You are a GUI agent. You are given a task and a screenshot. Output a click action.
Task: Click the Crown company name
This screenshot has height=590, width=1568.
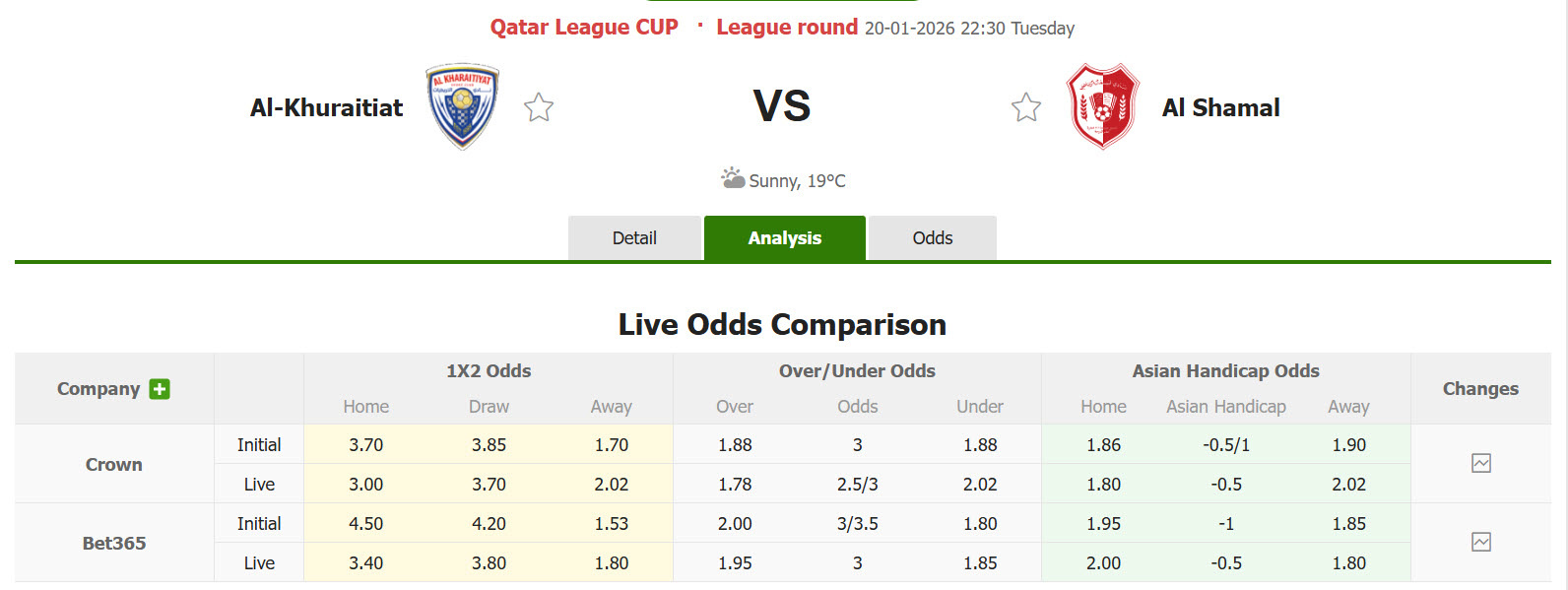[x=112, y=463]
